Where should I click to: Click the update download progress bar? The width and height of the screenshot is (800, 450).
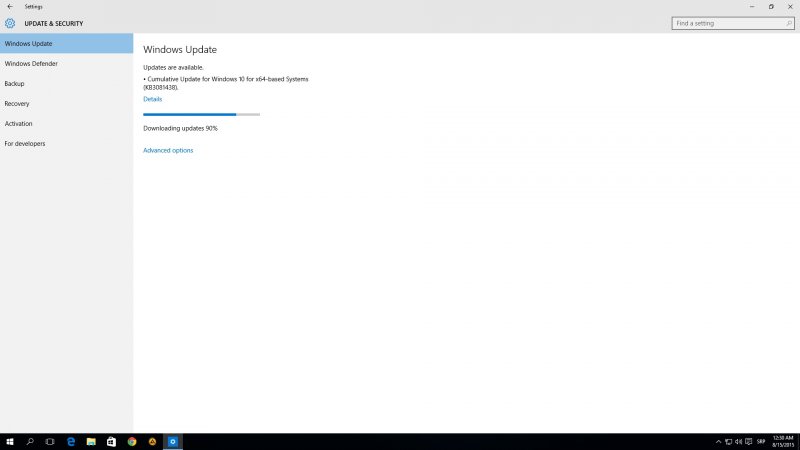coord(202,114)
